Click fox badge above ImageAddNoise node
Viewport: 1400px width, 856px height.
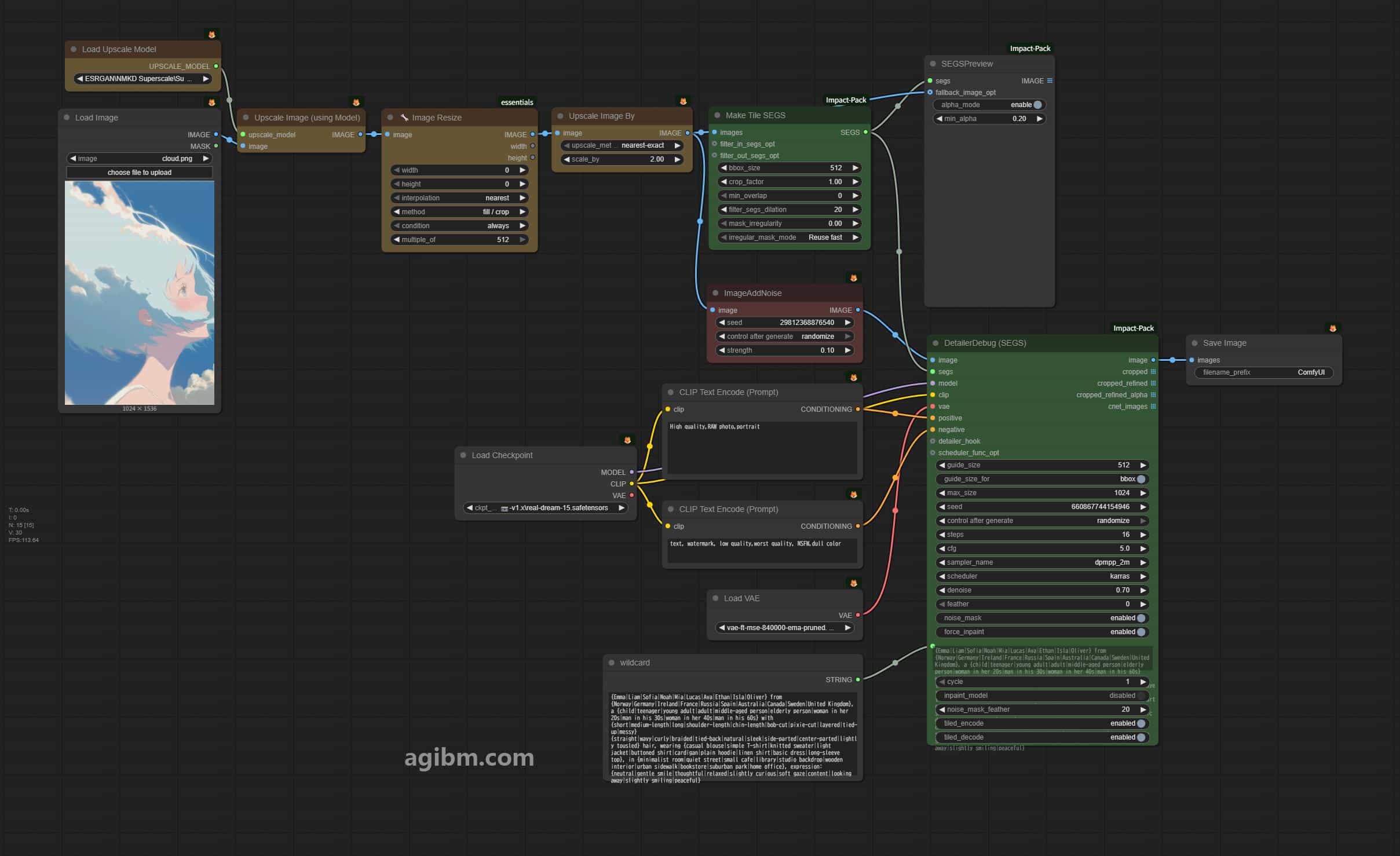pos(853,278)
